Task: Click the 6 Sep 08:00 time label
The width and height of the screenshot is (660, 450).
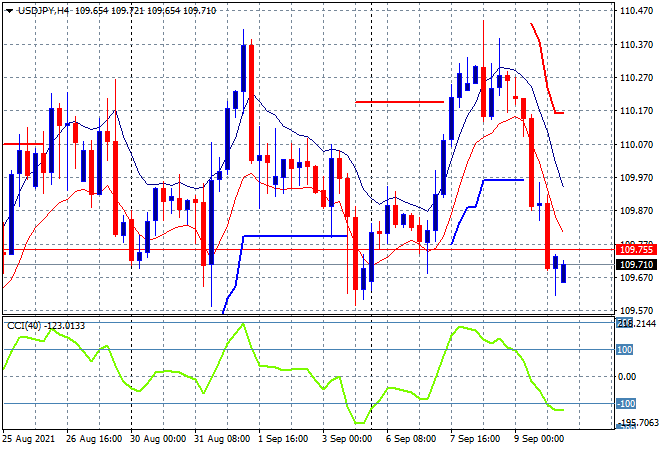Action: click(x=411, y=439)
